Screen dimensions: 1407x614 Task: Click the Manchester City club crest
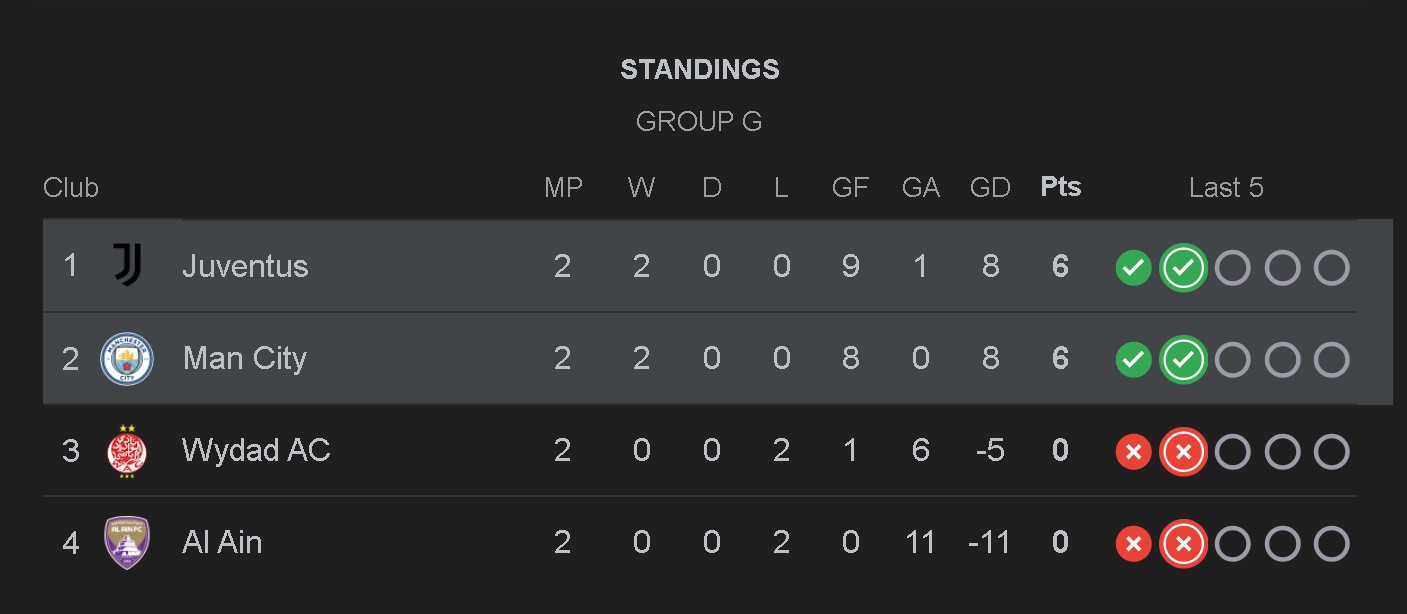127,359
